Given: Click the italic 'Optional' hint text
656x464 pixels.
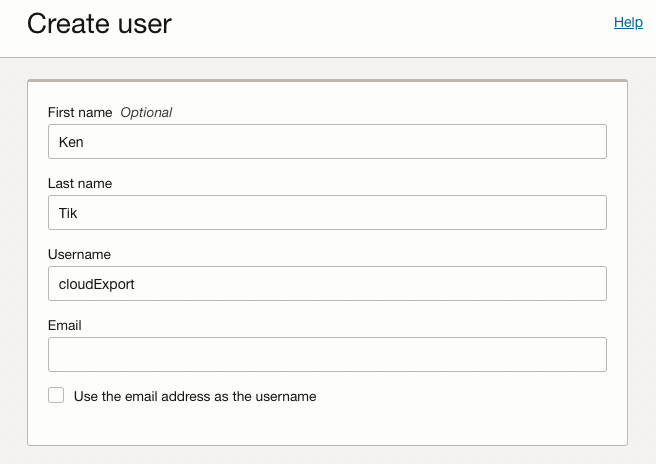Looking at the screenshot, I should 146,113.
